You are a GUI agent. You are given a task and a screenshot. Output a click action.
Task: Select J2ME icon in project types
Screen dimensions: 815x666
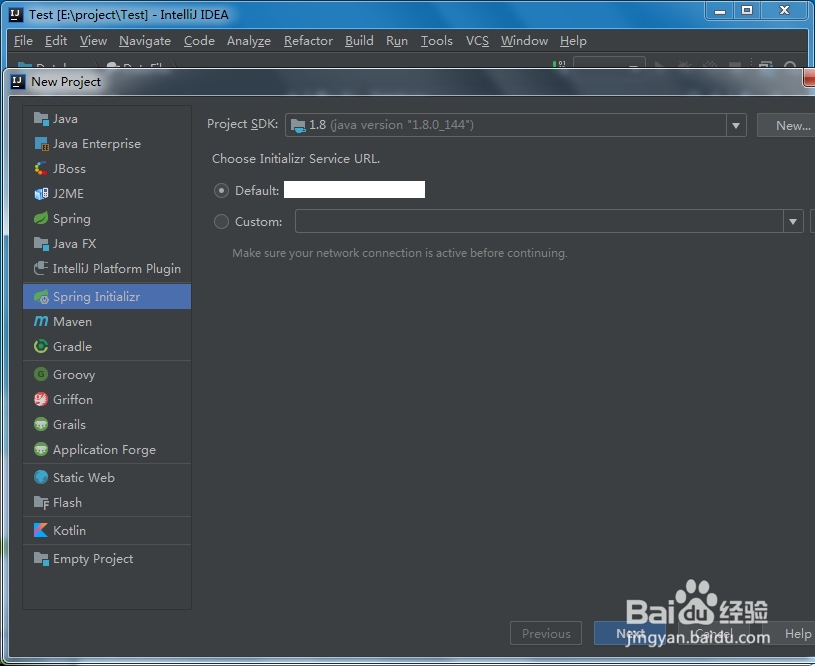coord(41,193)
